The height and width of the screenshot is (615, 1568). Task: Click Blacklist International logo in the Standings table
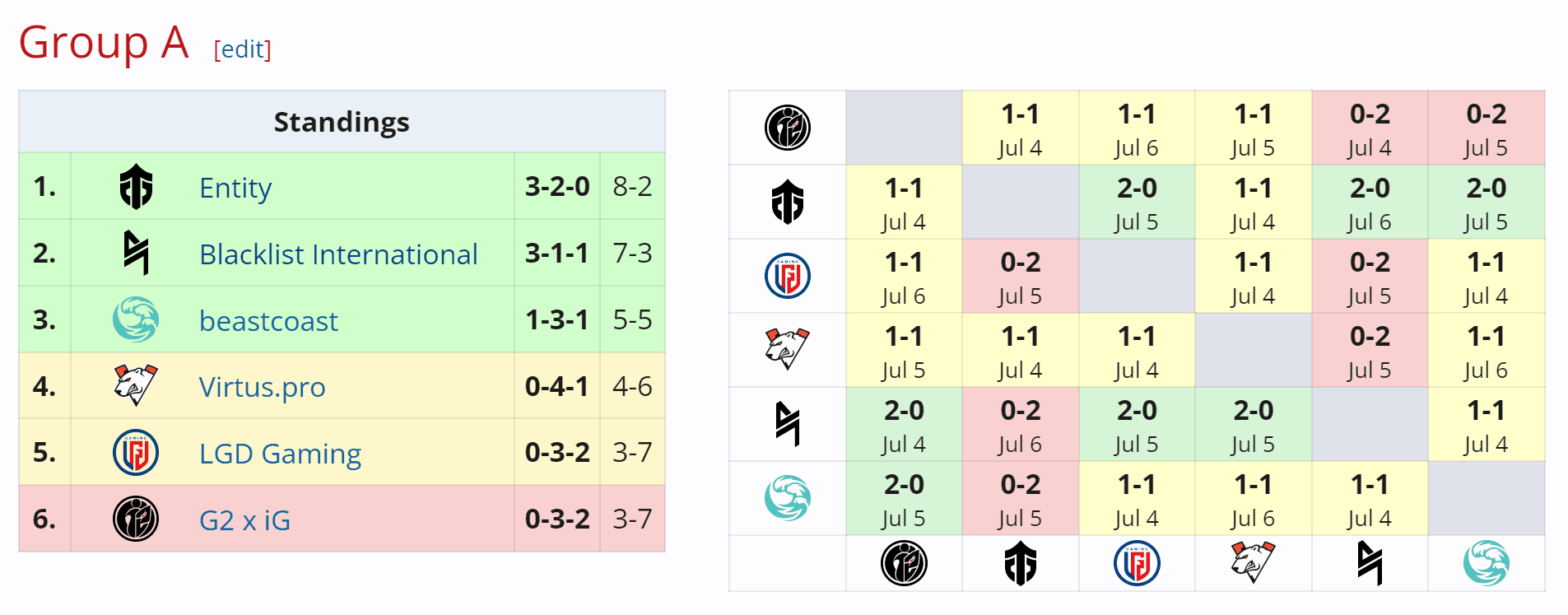coord(136,253)
